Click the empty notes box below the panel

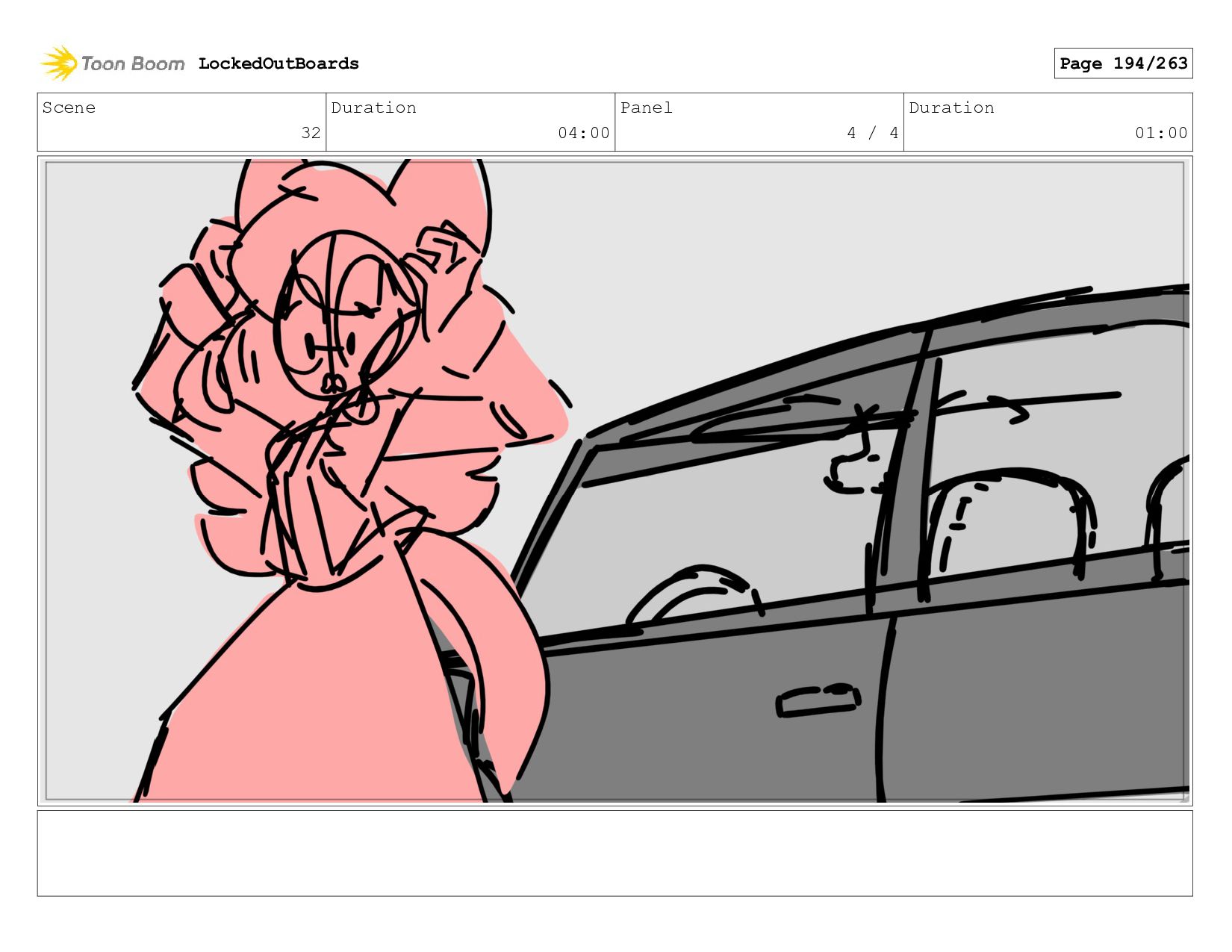click(x=615, y=853)
